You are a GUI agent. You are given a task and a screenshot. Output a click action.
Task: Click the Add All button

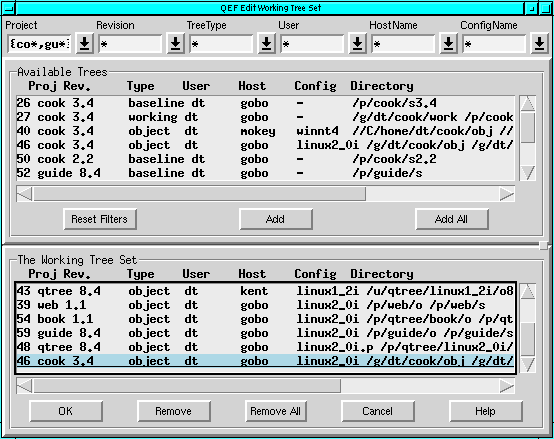[452, 219]
